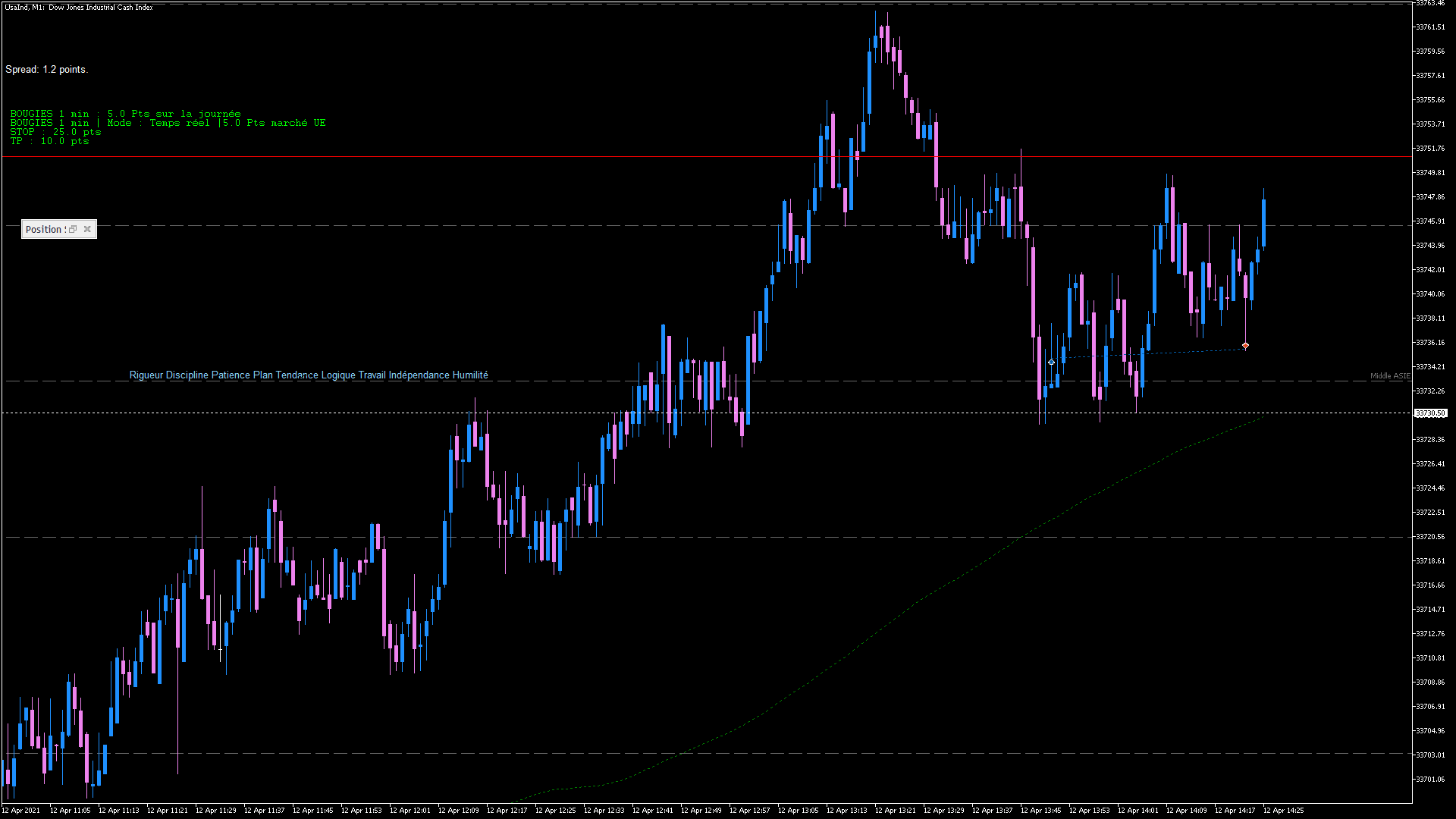Click the 33730.50 current price label
This screenshot has width=1456, height=819.
click(1430, 413)
